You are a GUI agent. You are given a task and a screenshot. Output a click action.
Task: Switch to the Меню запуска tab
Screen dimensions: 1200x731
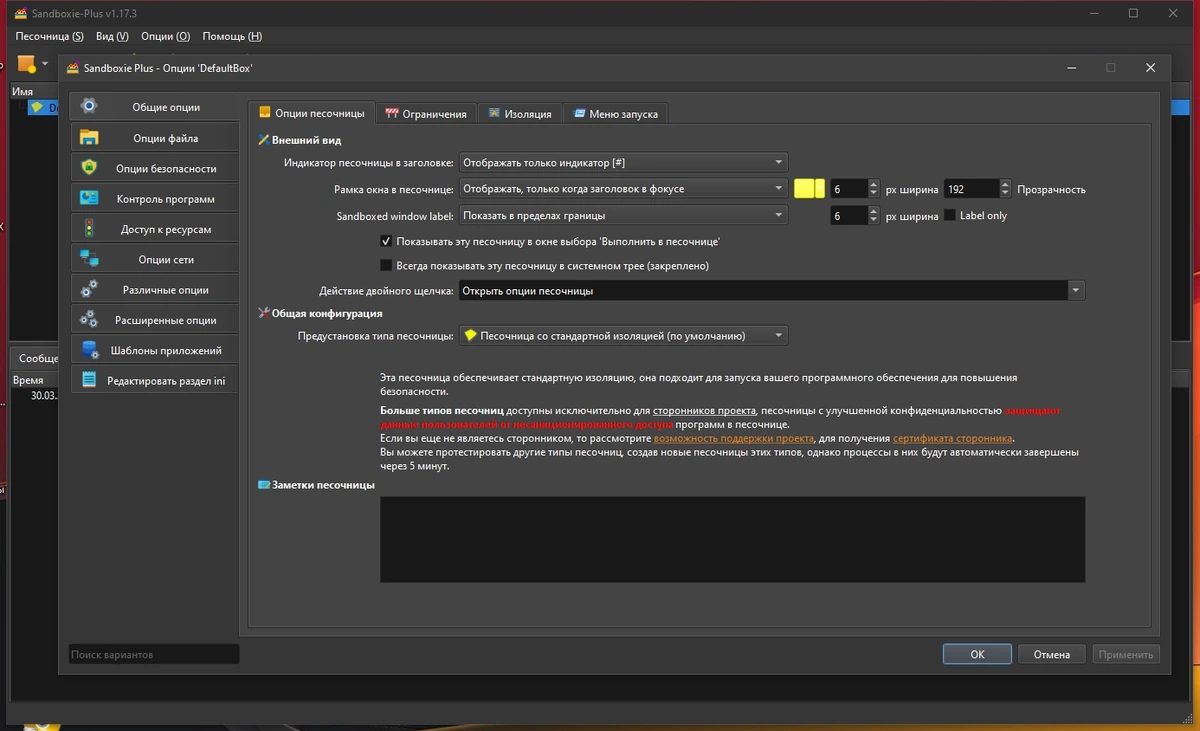pyautogui.click(x=615, y=113)
